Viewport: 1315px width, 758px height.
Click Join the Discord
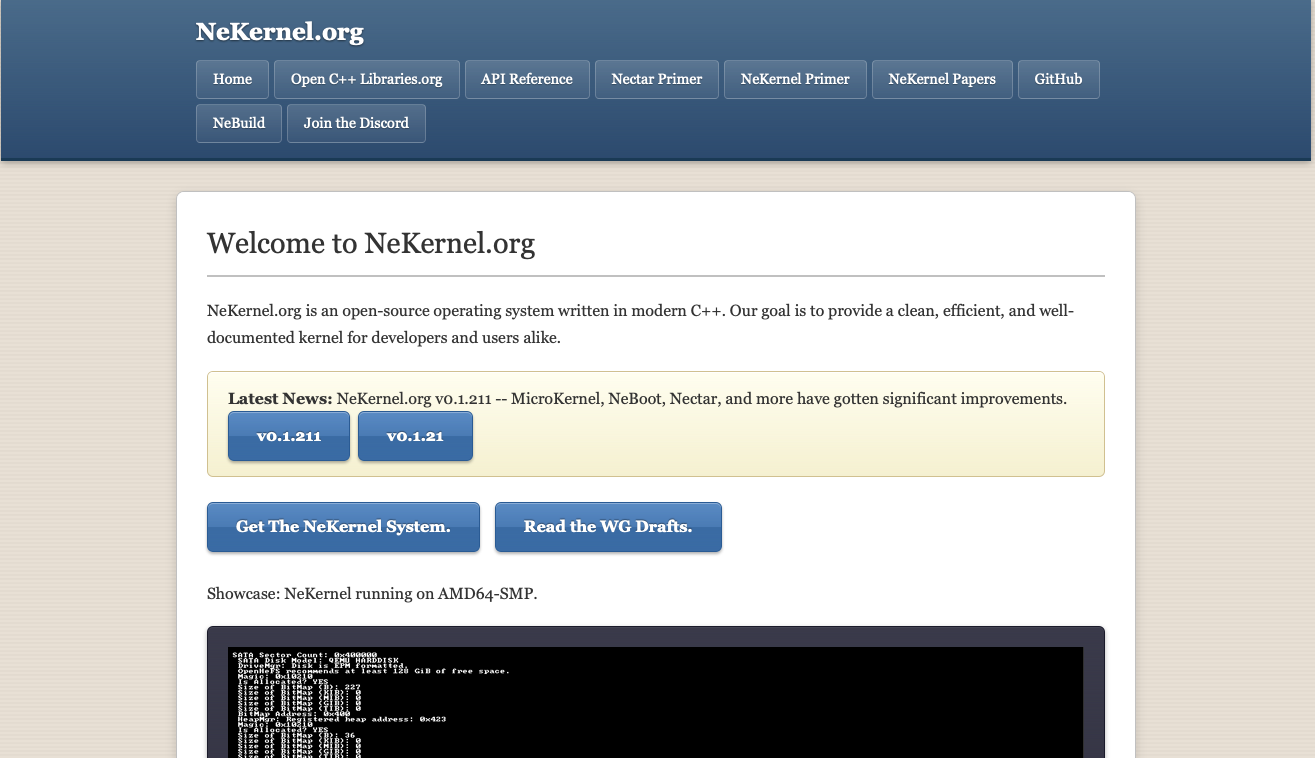(x=356, y=123)
